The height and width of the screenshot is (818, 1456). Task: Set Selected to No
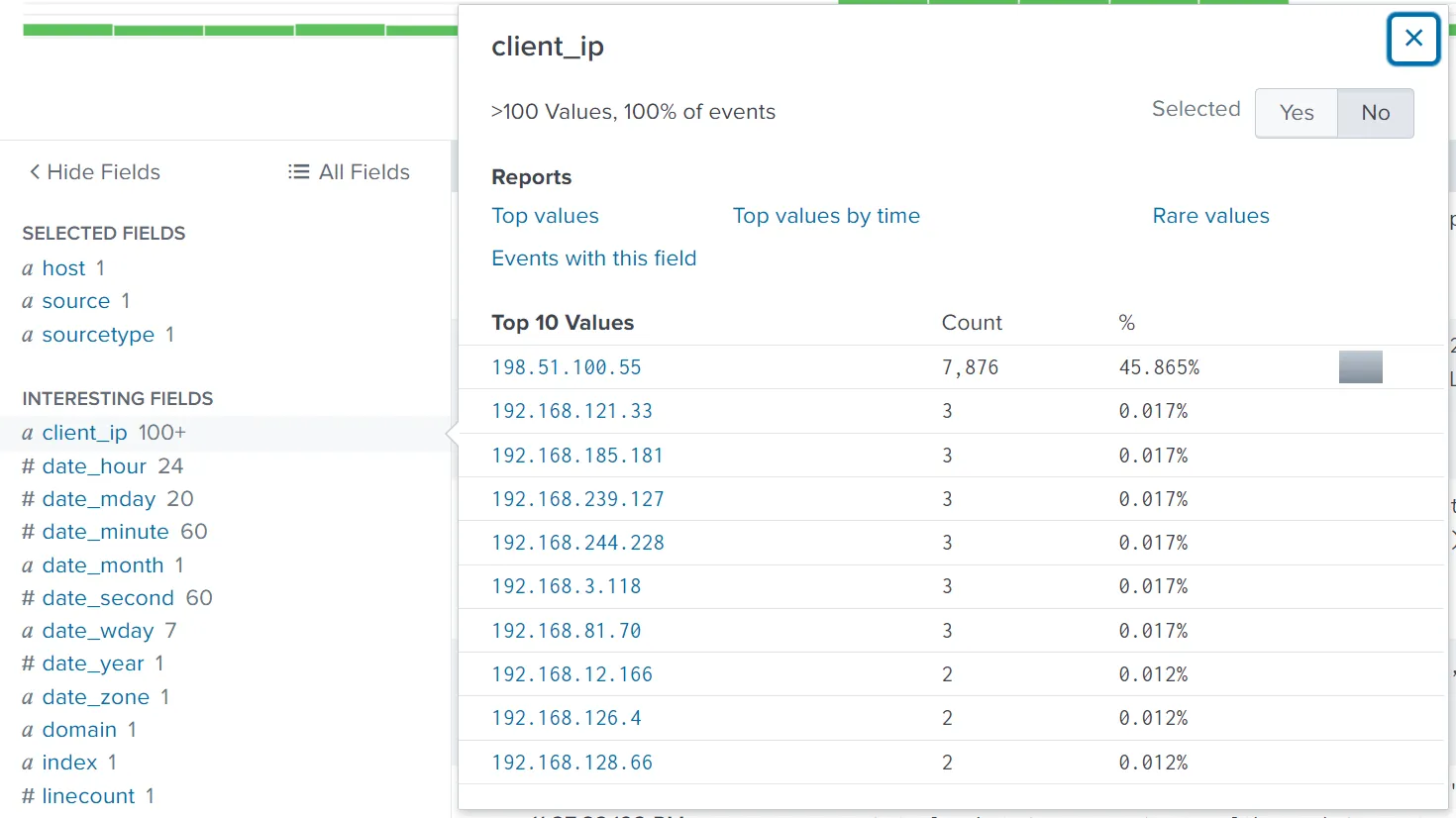pos(1375,113)
